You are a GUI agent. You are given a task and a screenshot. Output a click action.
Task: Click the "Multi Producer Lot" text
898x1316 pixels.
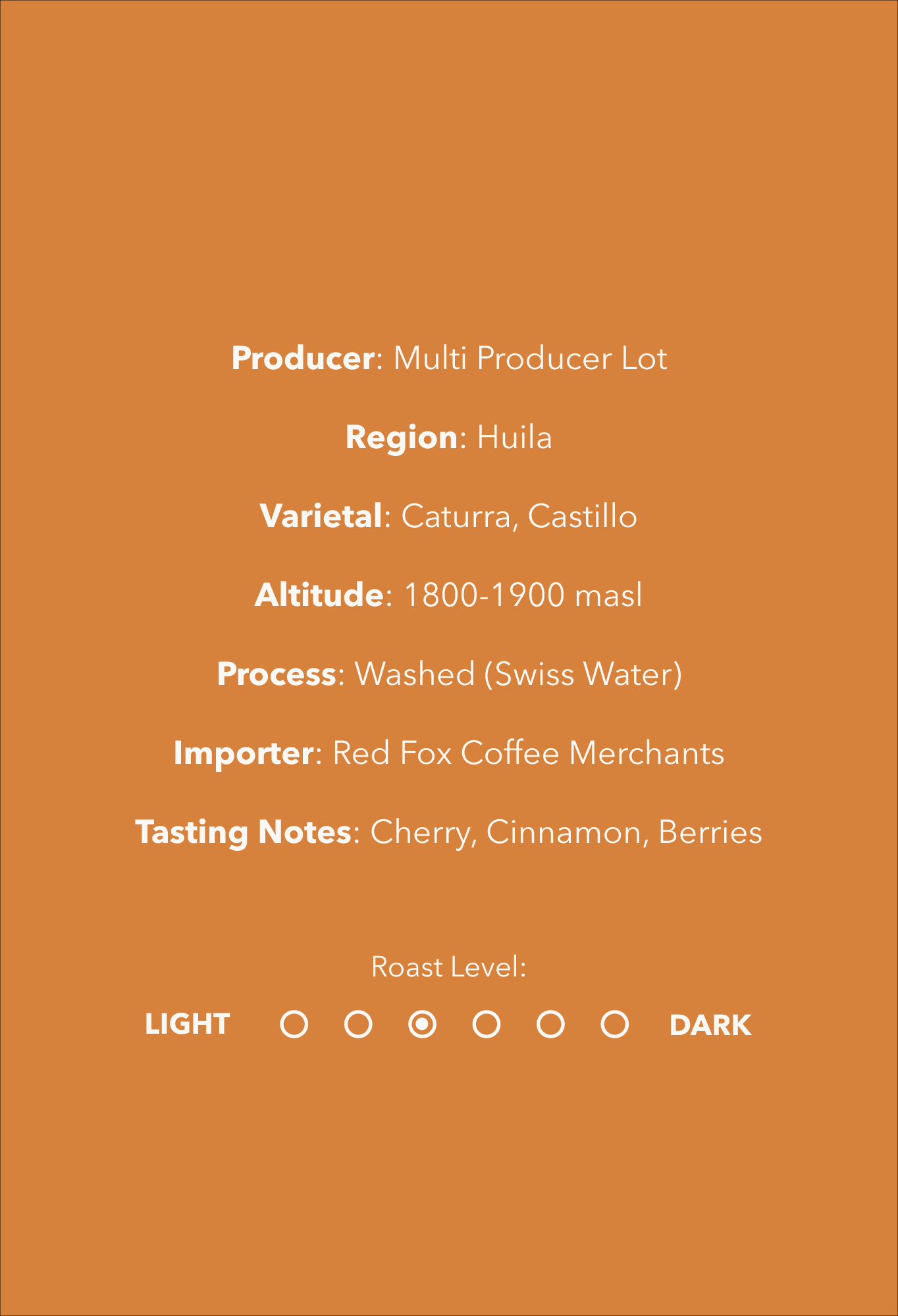click(x=530, y=359)
